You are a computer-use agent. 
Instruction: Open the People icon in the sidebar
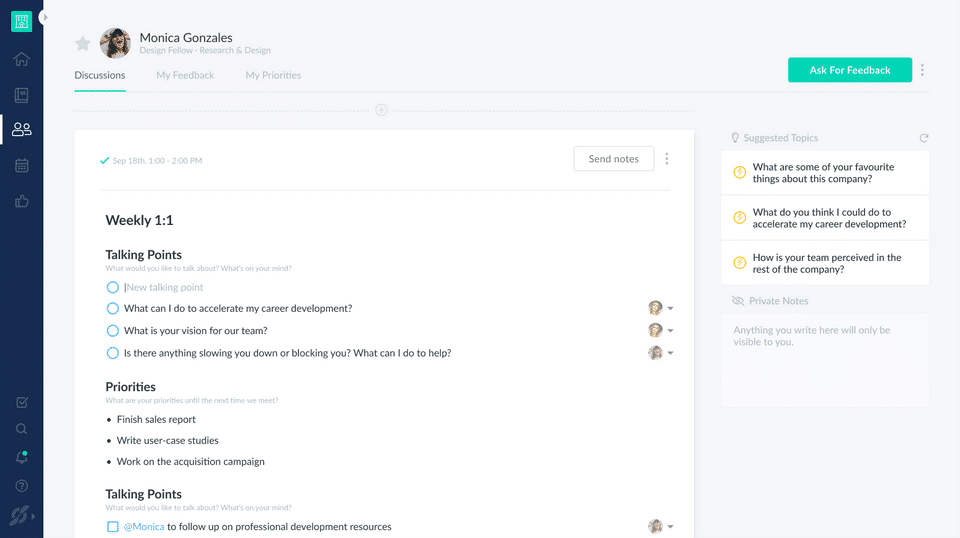click(22, 129)
